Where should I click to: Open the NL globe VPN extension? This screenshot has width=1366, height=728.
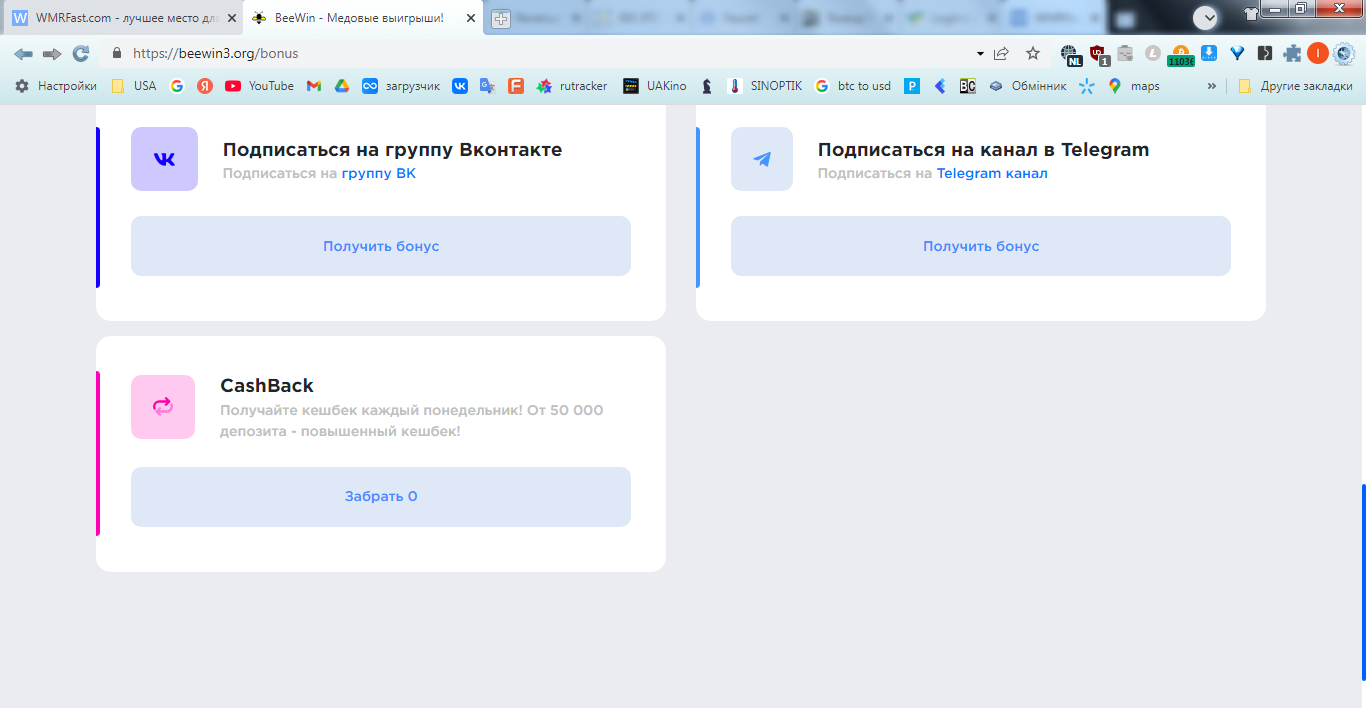tap(1071, 55)
